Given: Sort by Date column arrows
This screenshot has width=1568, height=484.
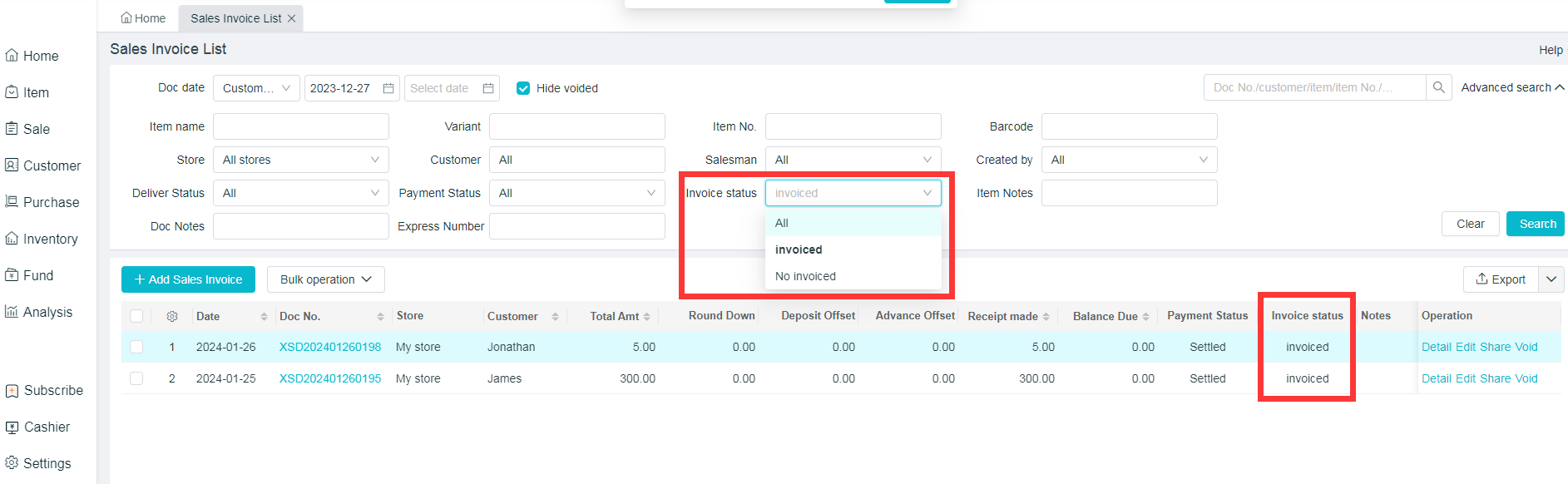Looking at the screenshot, I should point(264,317).
